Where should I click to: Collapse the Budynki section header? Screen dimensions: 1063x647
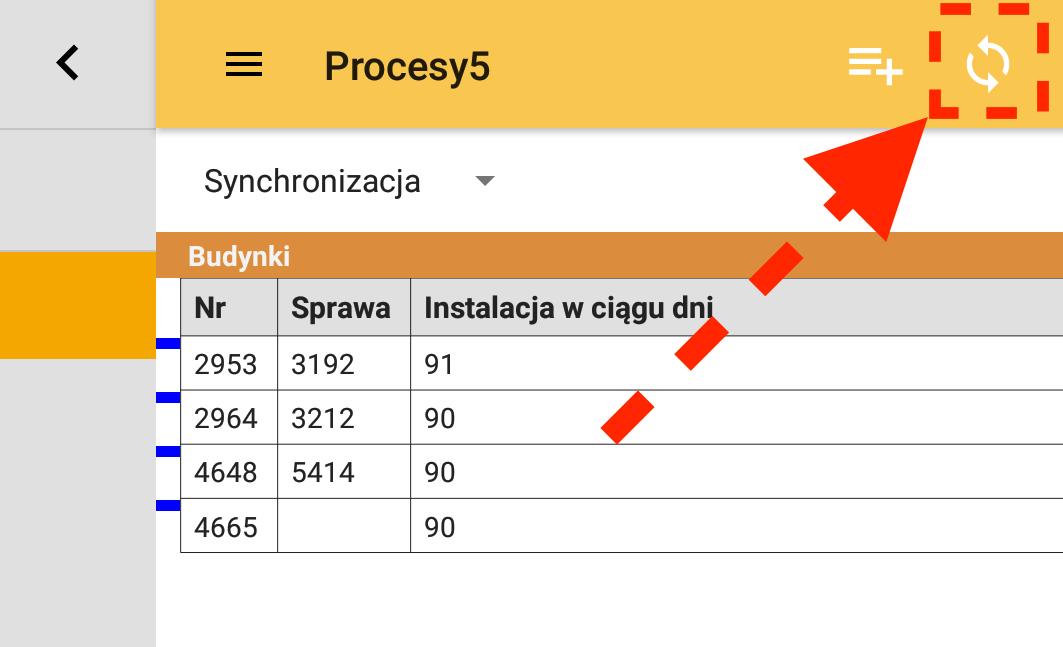click(239, 257)
